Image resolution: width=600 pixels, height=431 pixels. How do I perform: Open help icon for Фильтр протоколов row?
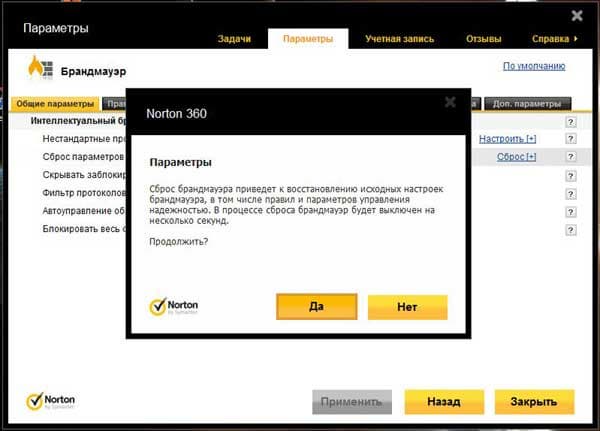click(x=571, y=194)
